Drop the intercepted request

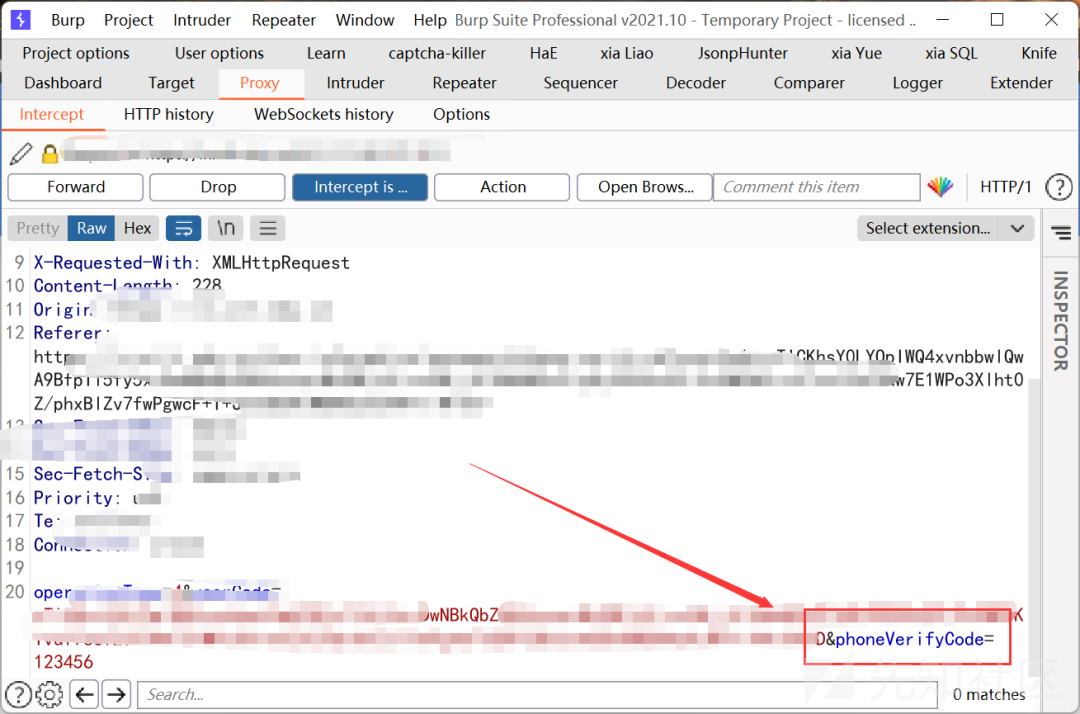(218, 187)
